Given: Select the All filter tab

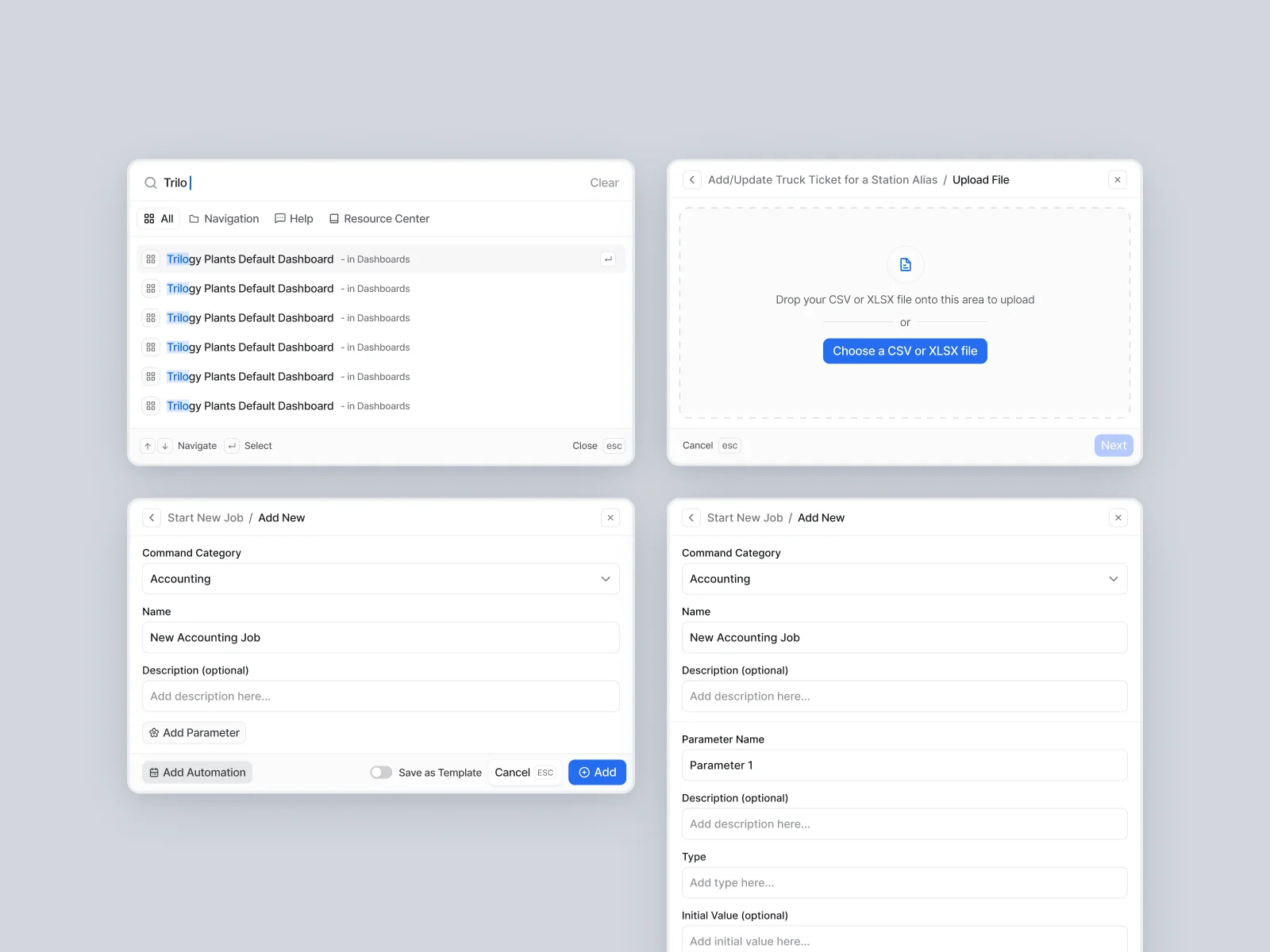Looking at the screenshot, I should [x=159, y=219].
